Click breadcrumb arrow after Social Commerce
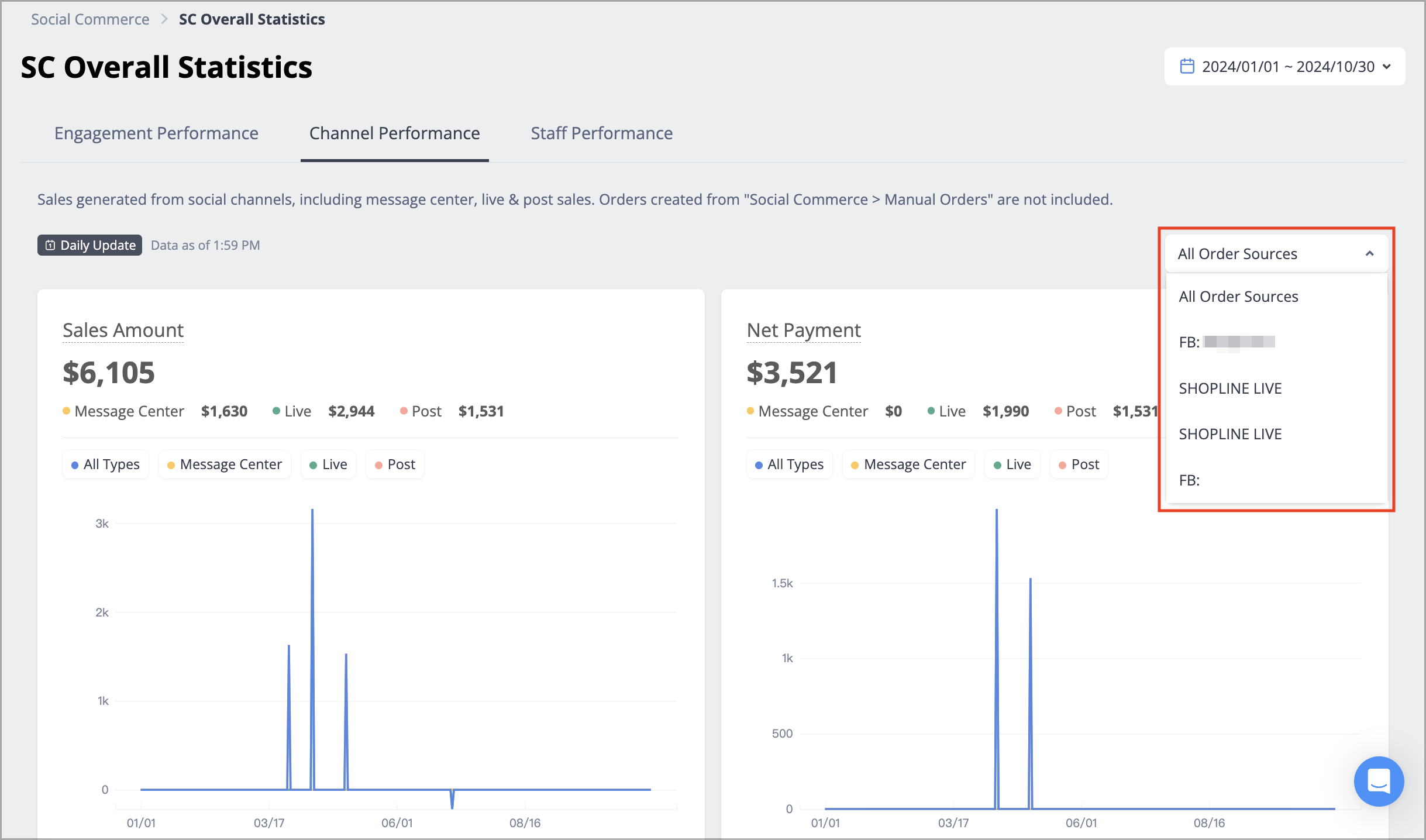Image resolution: width=1426 pixels, height=840 pixels. (164, 19)
